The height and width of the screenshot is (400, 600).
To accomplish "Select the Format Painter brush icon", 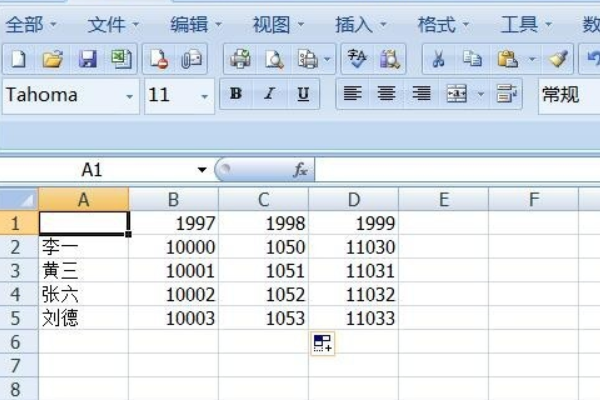I will (558, 59).
